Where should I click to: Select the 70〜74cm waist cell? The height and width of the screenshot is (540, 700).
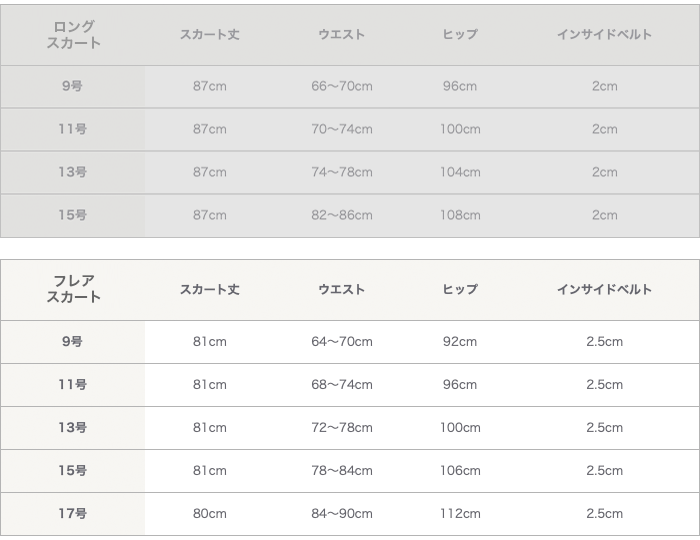pos(342,130)
